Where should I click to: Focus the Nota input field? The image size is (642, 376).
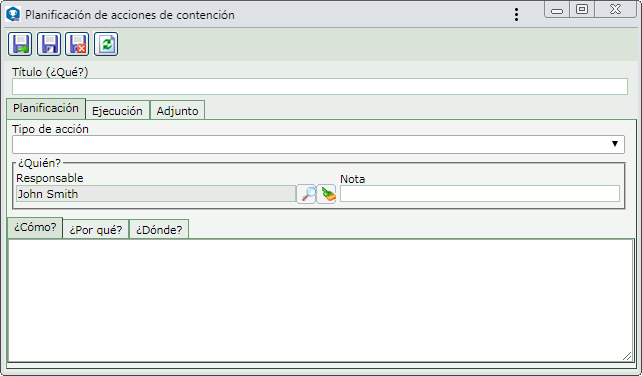click(479, 194)
